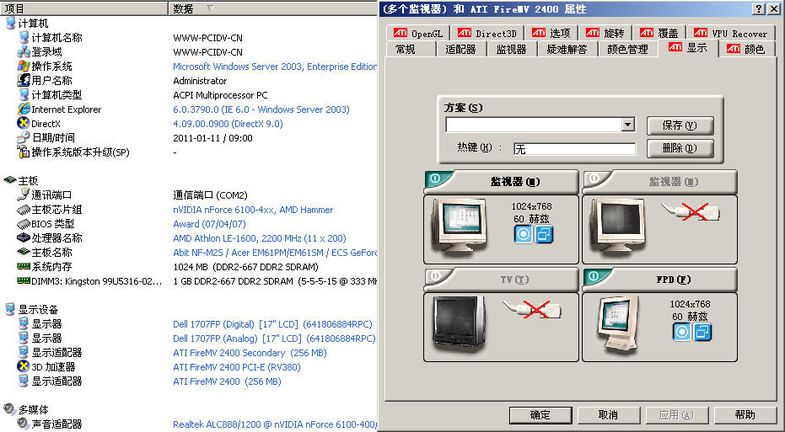The width and height of the screenshot is (785, 432).
Task: Click the 用户名称 user icon
Action: pos(24,80)
